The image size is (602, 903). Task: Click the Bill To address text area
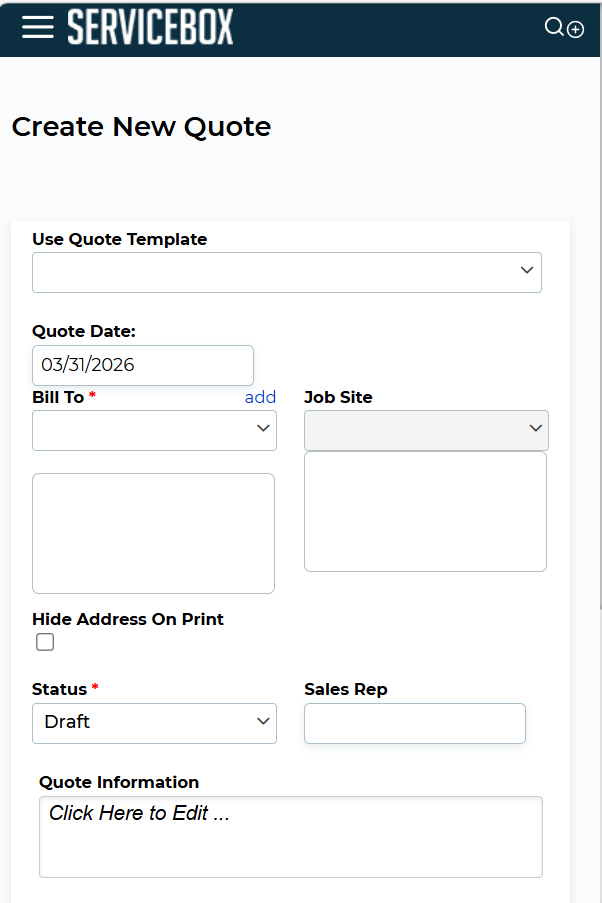(x=153, y=533)
